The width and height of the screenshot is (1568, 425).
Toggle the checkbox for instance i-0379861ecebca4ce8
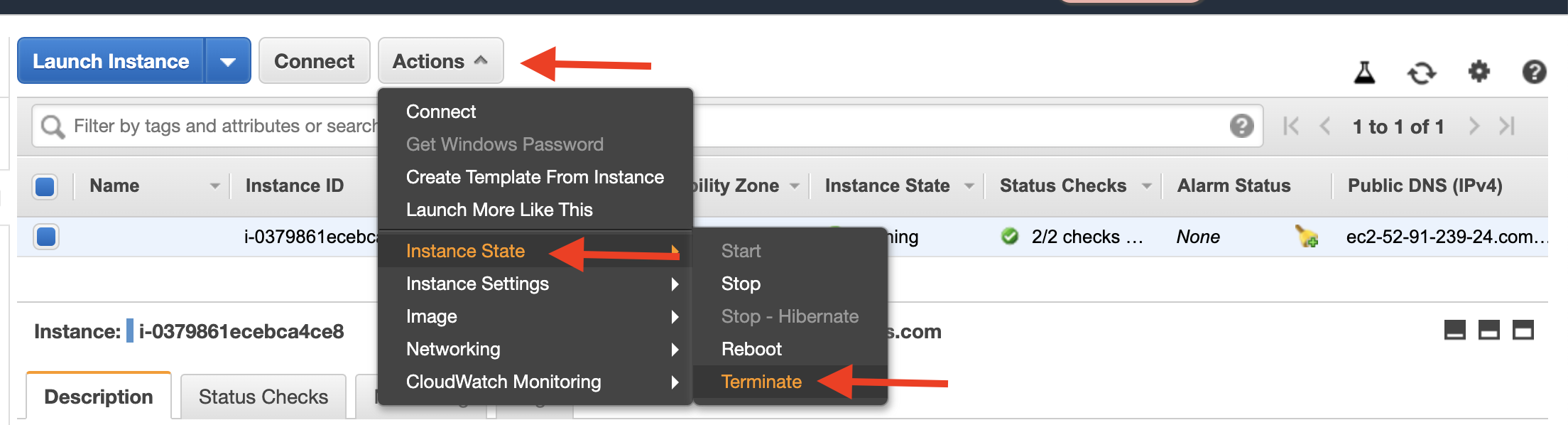point(46,236)
